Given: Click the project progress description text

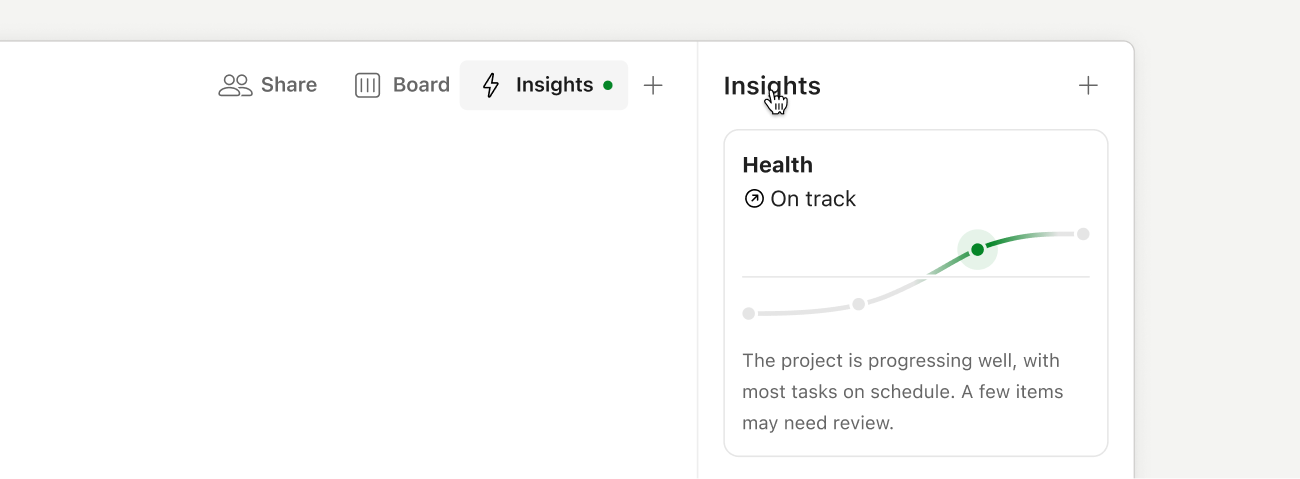Looking at the screenshot, I should coord(901,391).
